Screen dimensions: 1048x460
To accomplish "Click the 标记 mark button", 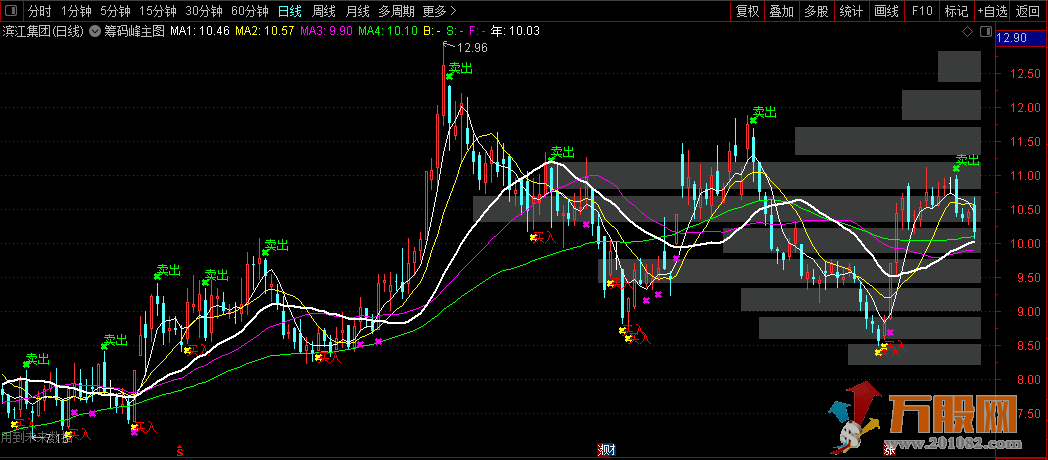I will tap(956, 11).
